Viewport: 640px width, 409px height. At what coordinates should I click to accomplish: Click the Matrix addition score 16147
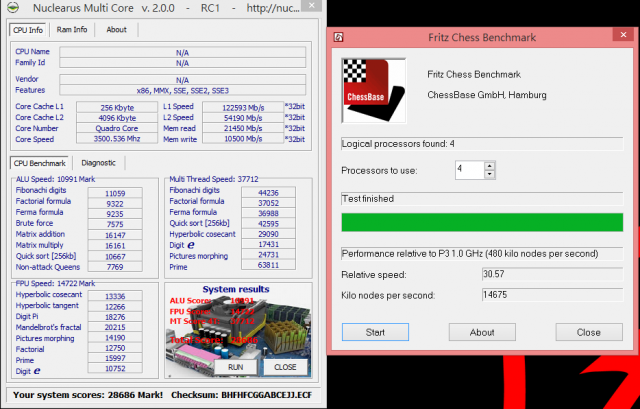click(115, 235)
